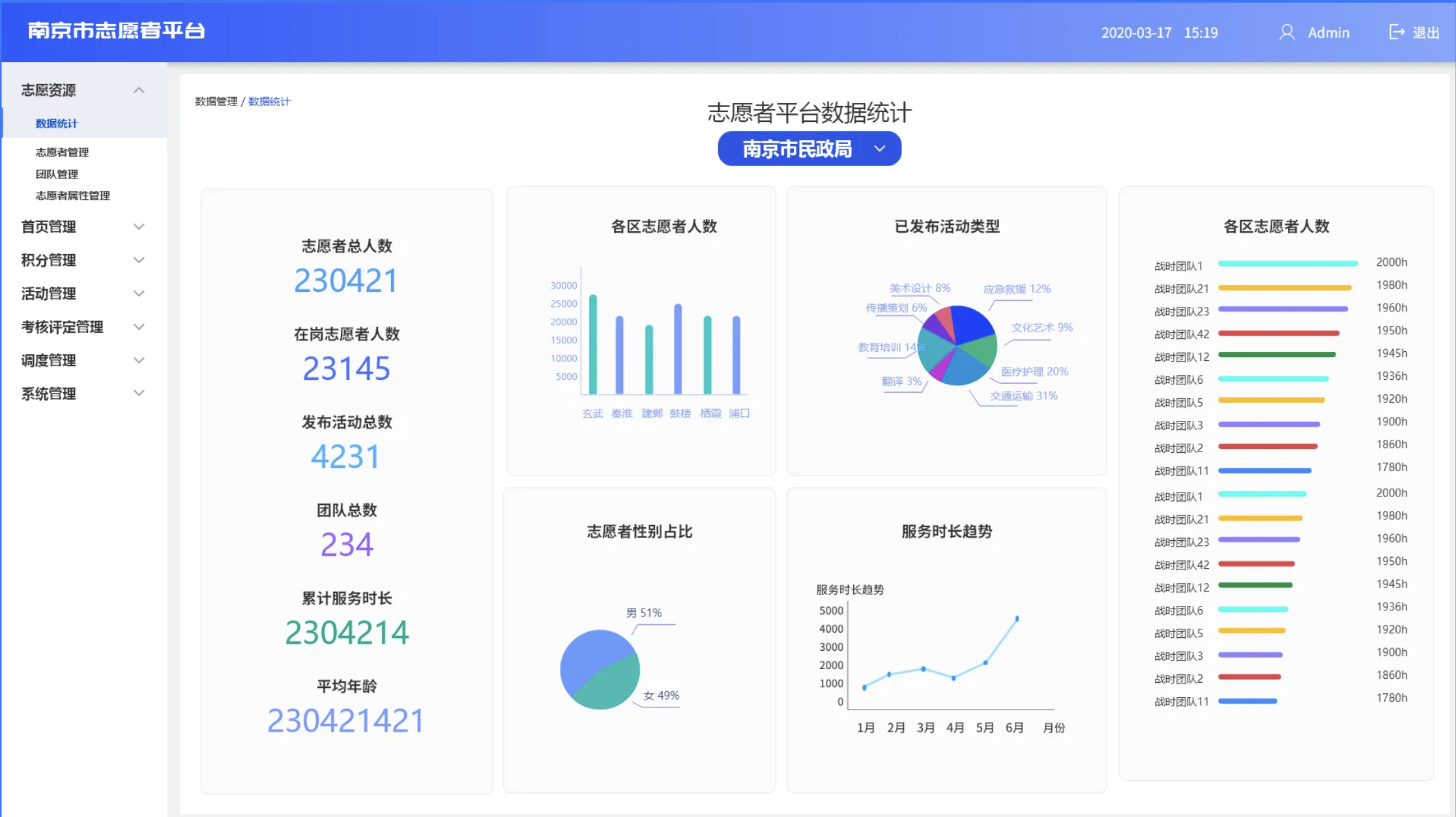The height and width of the screenshot is (817, 1456).
Task: Expand the 调度管理 sidebar section
Action: tap(139, 360)
